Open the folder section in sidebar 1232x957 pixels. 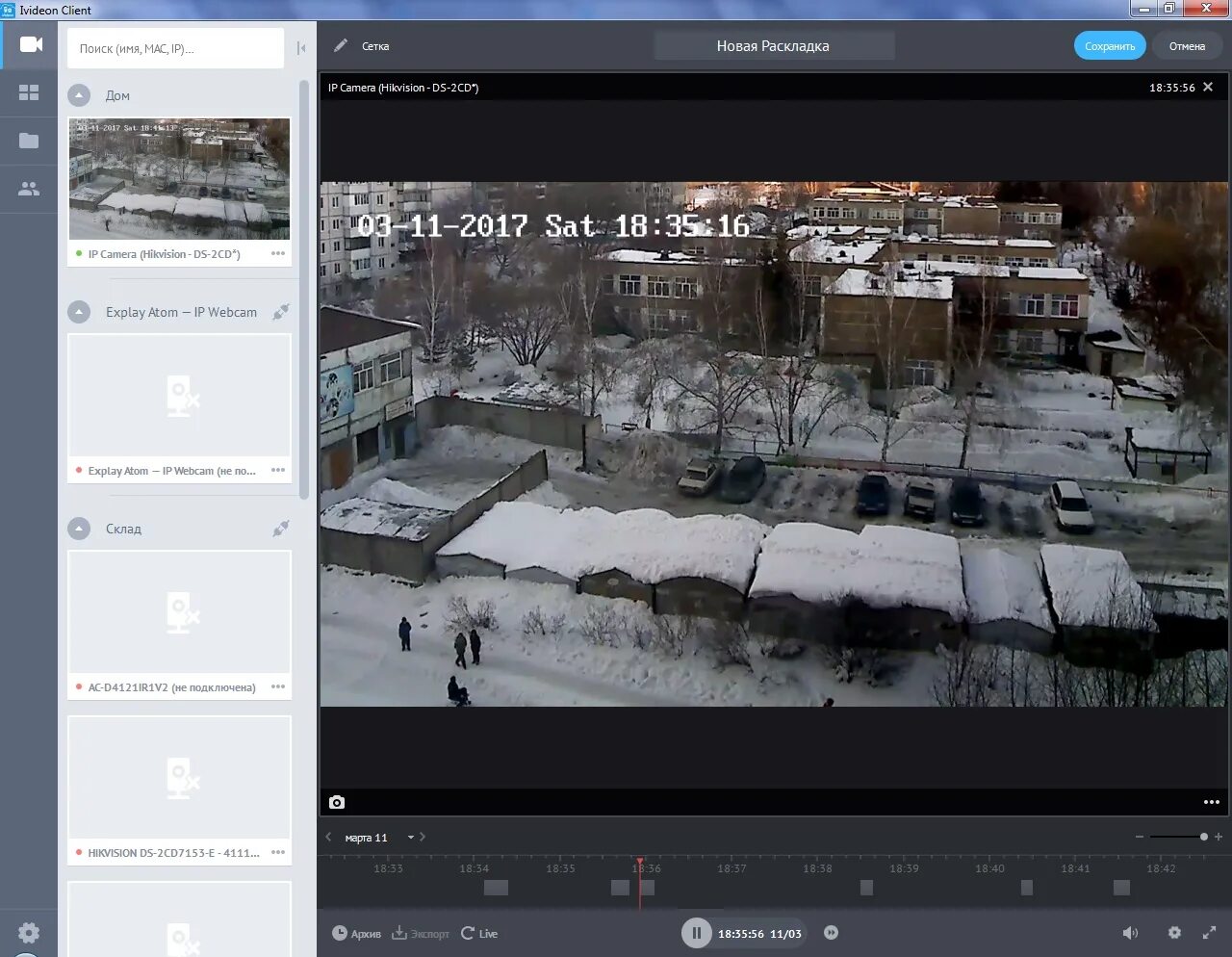coord(29,141)
